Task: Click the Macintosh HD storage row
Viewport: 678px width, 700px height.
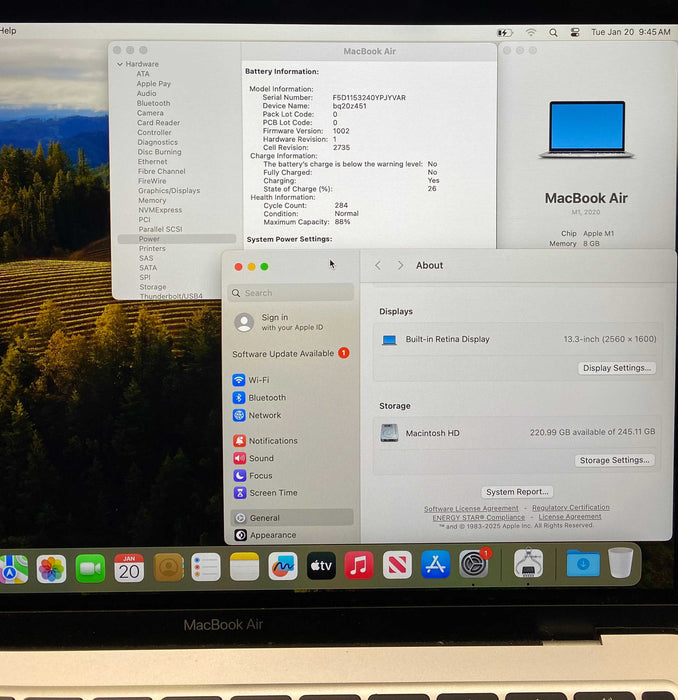Action: [517, 433]
